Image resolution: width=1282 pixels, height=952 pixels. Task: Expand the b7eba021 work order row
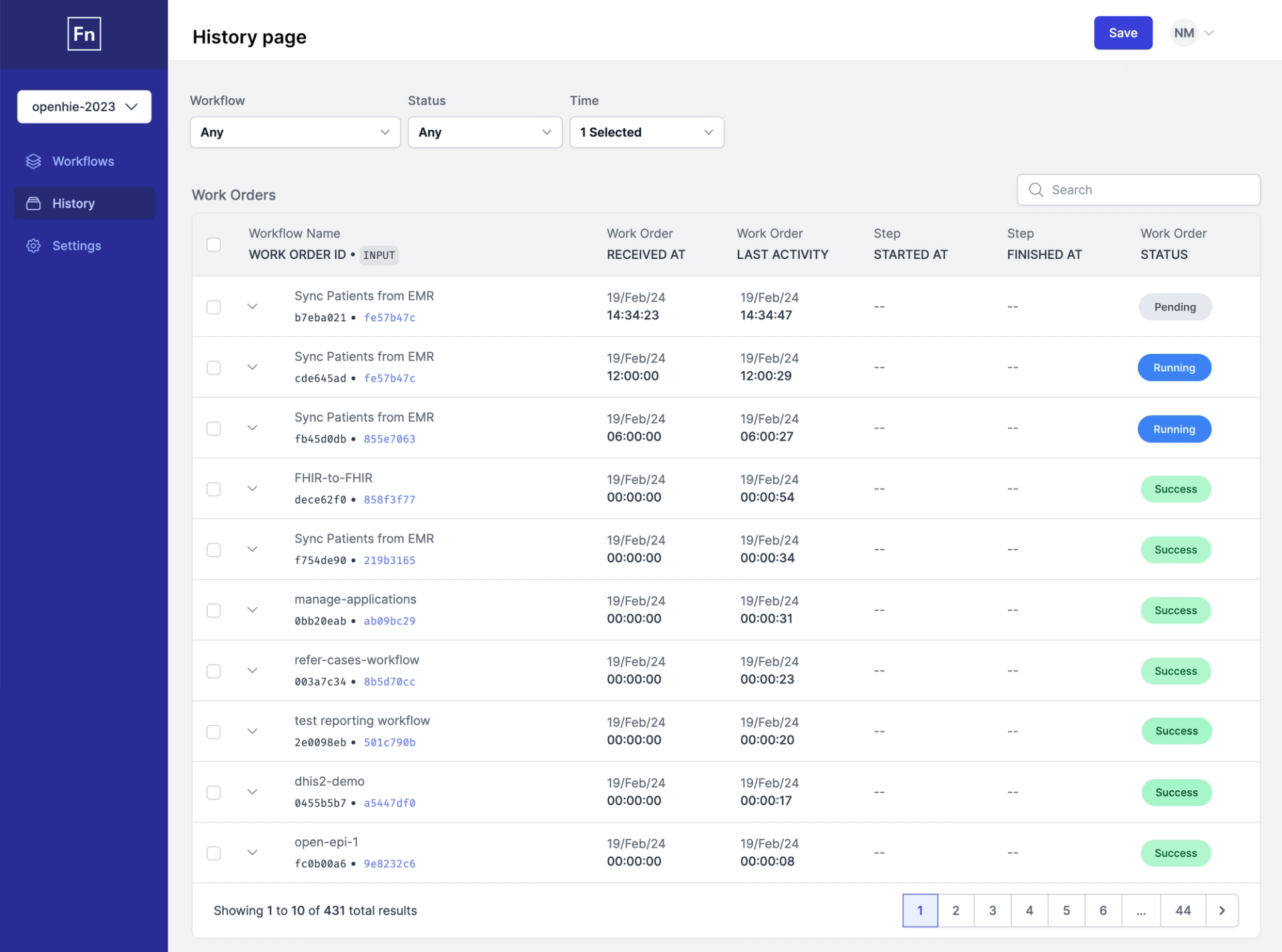[x=252, y=306]
